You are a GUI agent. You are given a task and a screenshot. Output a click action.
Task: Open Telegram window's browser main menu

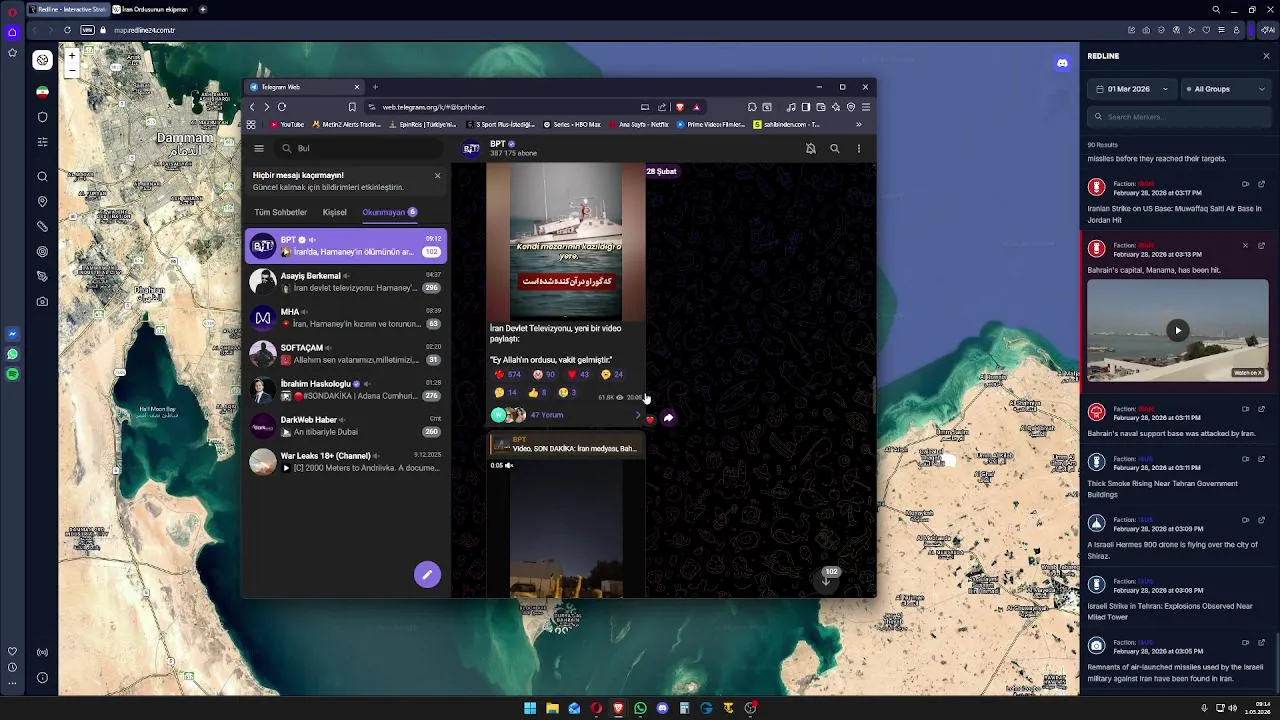coord(866,107)
